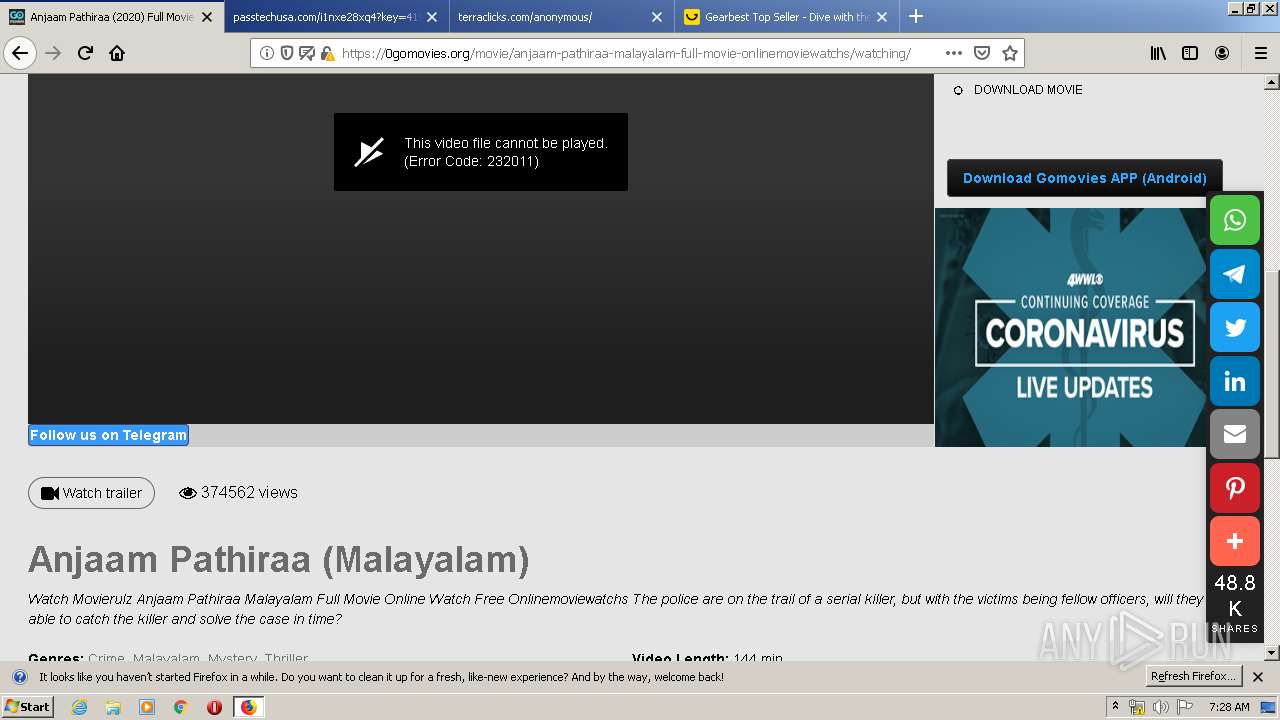Open the Coronavirus Live Updates ad banner

(x=1071, y=327)
